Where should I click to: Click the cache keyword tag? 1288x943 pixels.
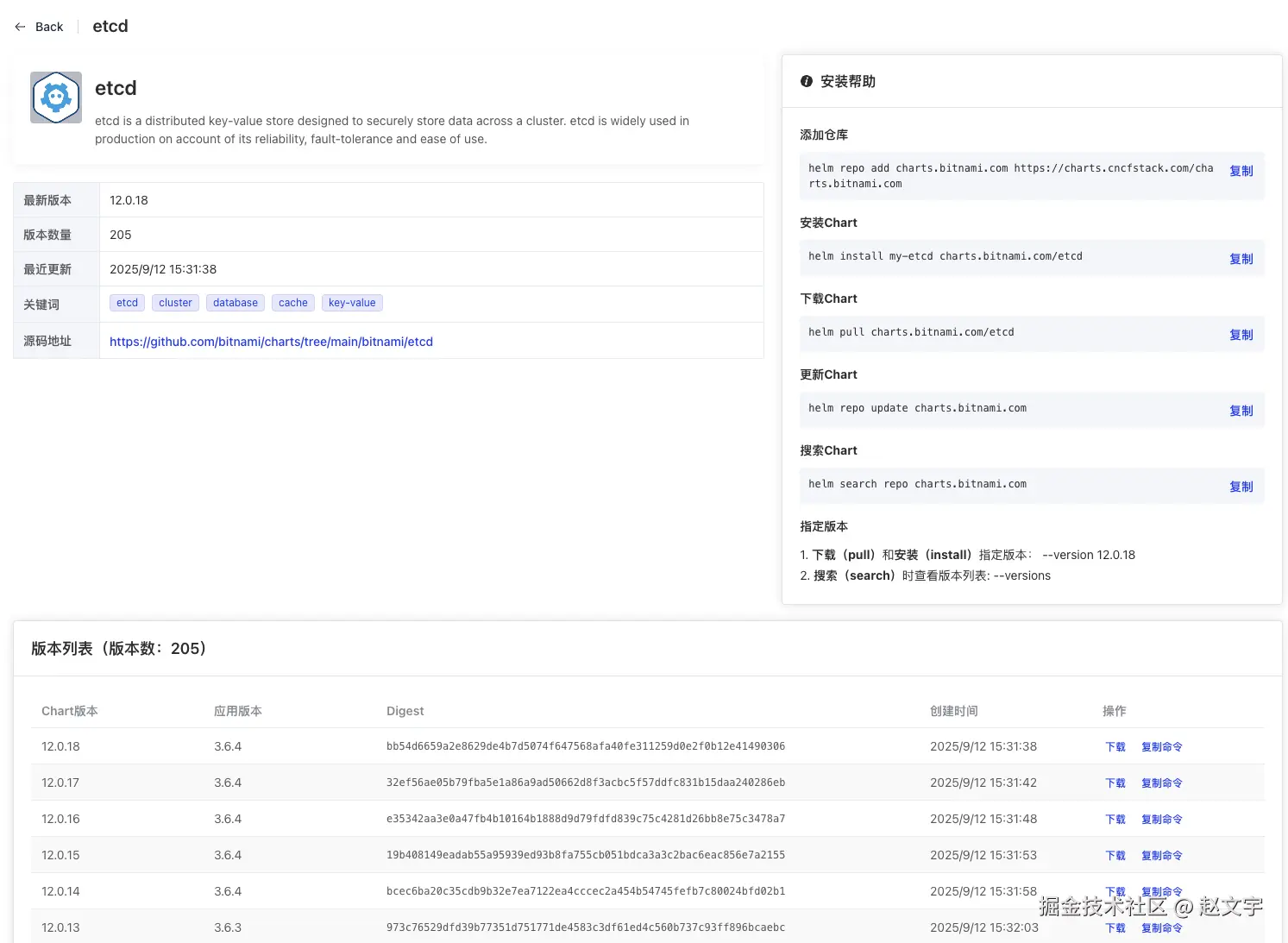click(x=293, y=303)
